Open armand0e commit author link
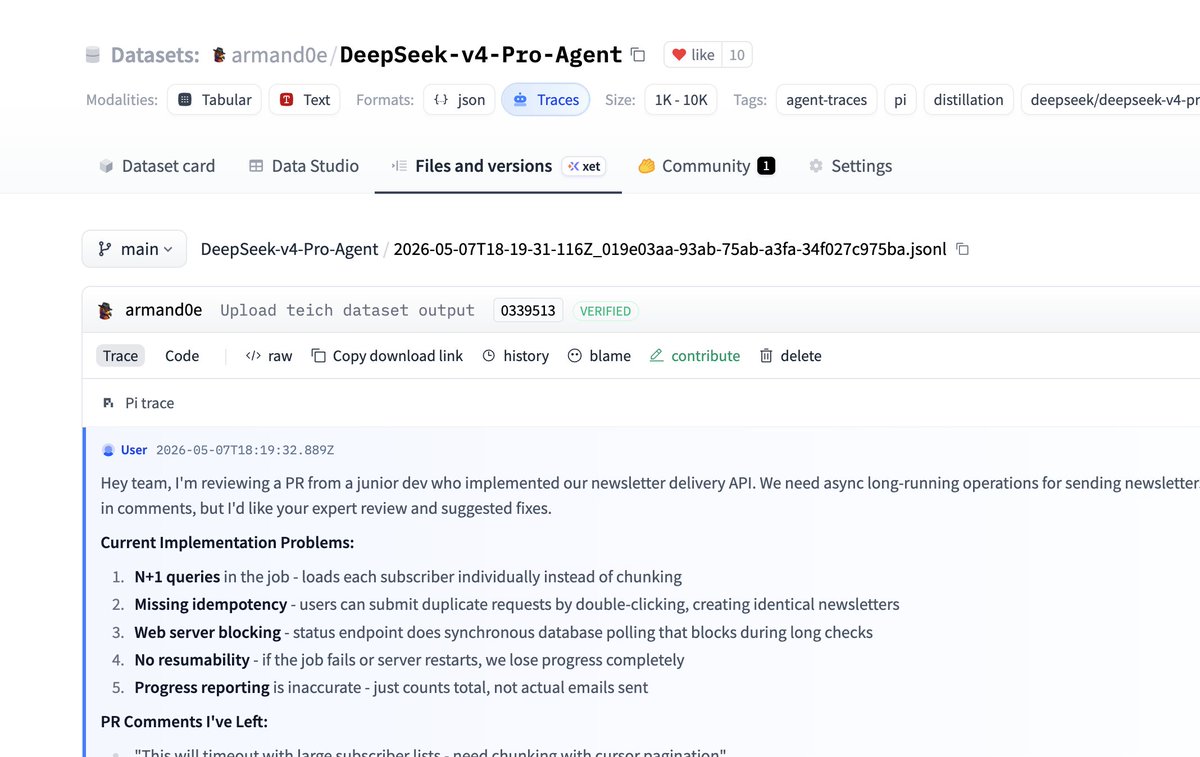 pos(163,310)
